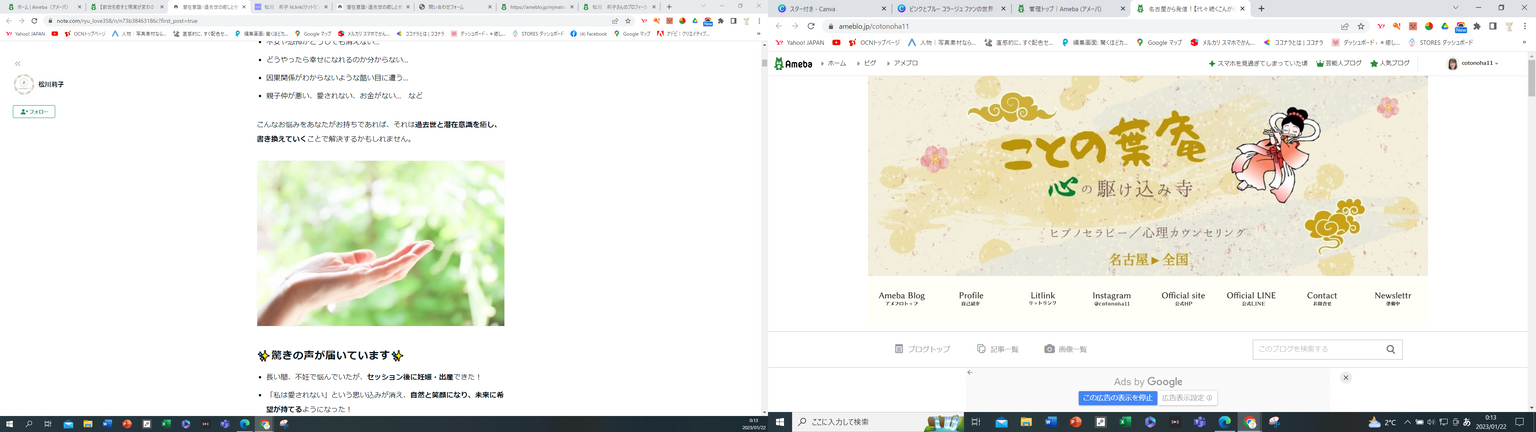Click the blog search magnifier icon

[1390, 349]
